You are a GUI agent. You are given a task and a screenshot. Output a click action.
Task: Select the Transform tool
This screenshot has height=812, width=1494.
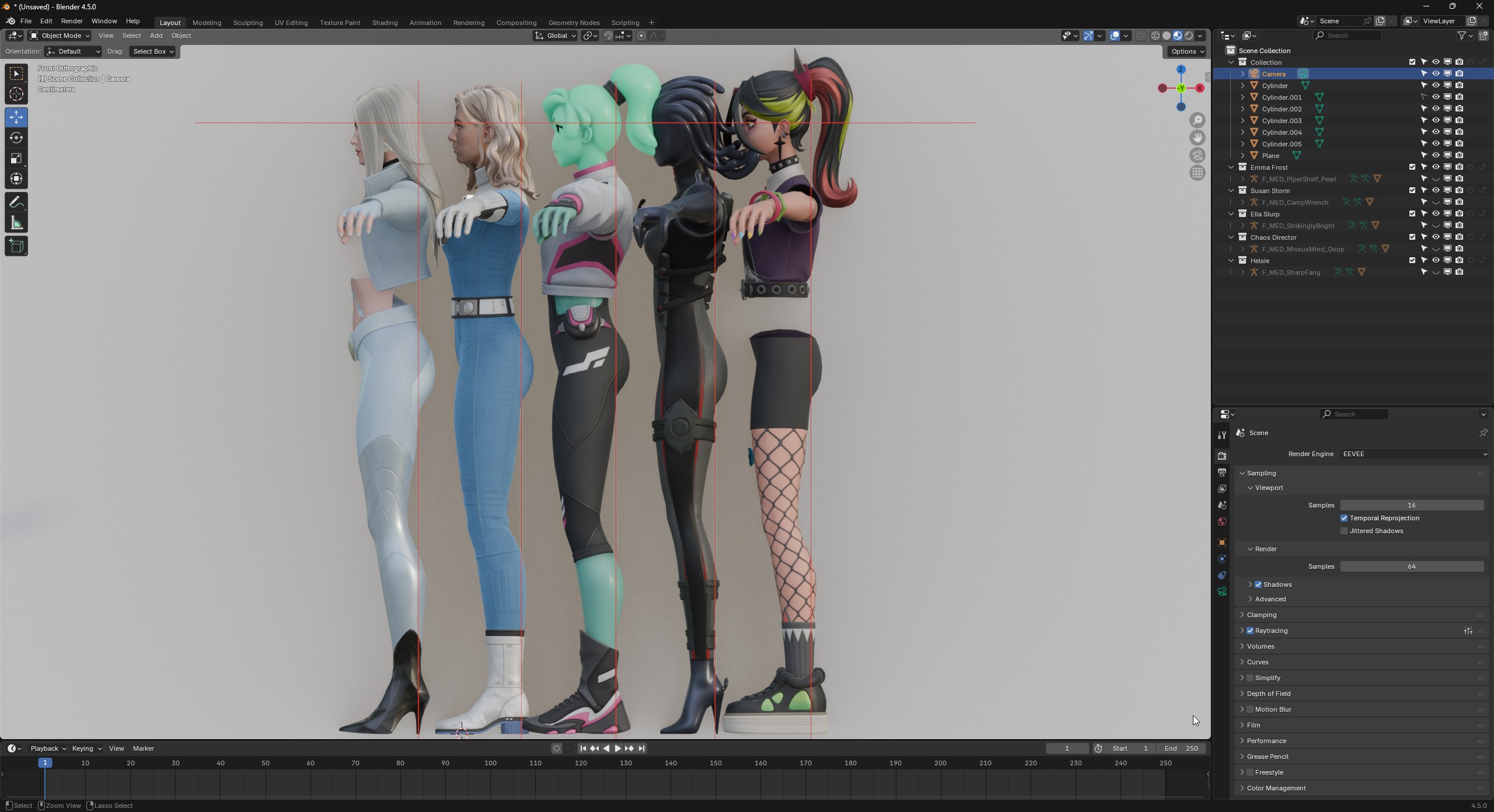16,178
